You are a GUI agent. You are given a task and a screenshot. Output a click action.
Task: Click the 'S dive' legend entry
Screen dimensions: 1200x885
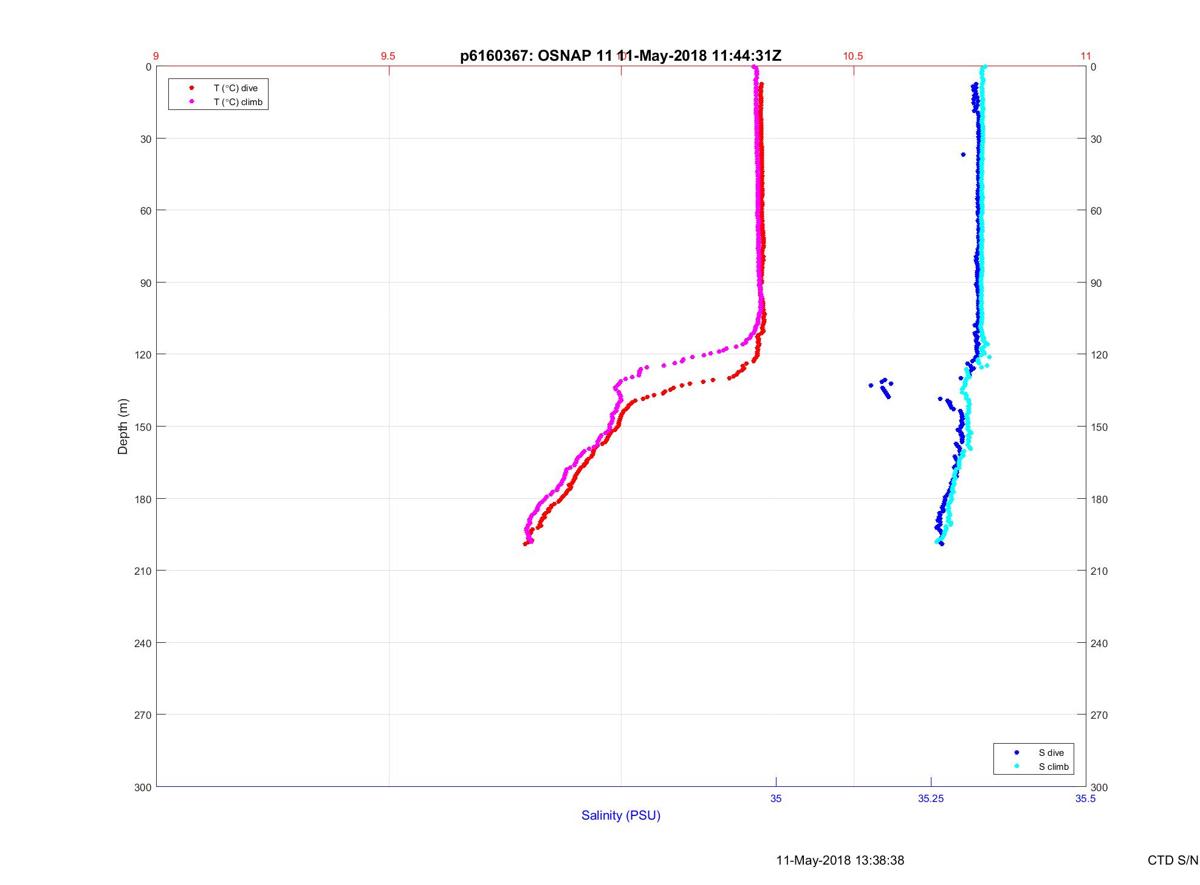1049,751
